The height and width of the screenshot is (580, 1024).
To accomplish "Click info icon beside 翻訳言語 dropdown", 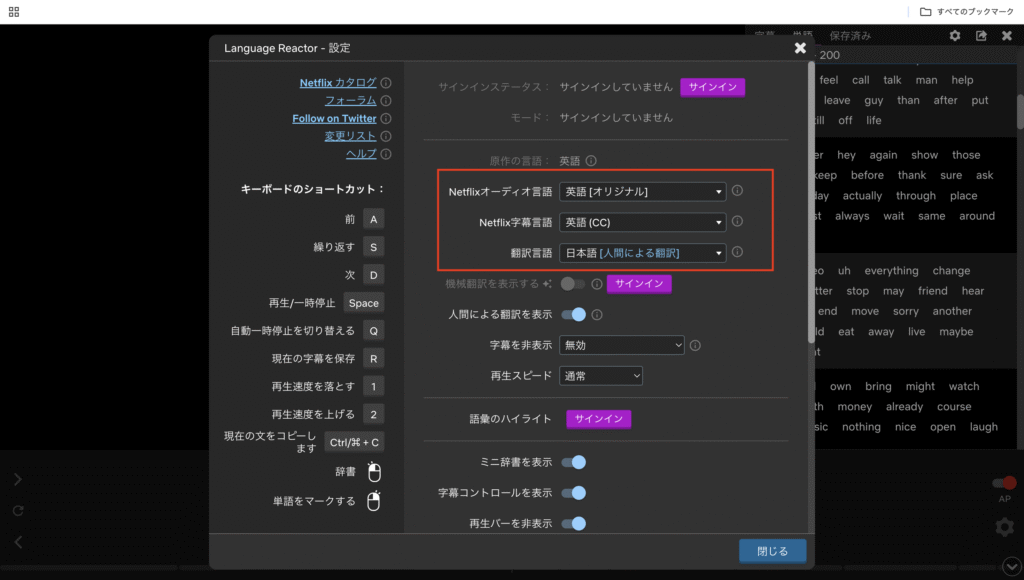I will [x=737, y=252].
